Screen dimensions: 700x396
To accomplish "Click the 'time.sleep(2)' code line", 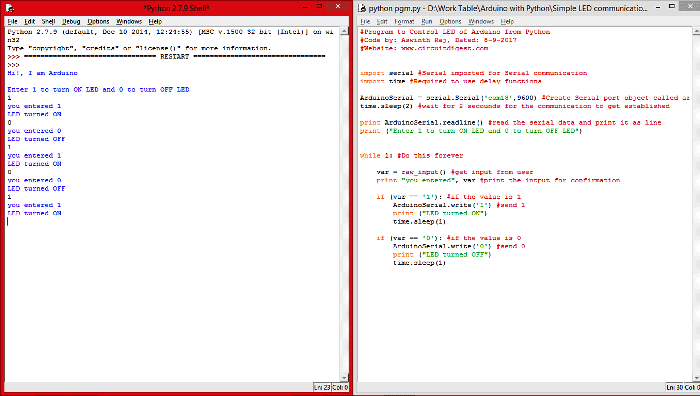I will [515, 106].
